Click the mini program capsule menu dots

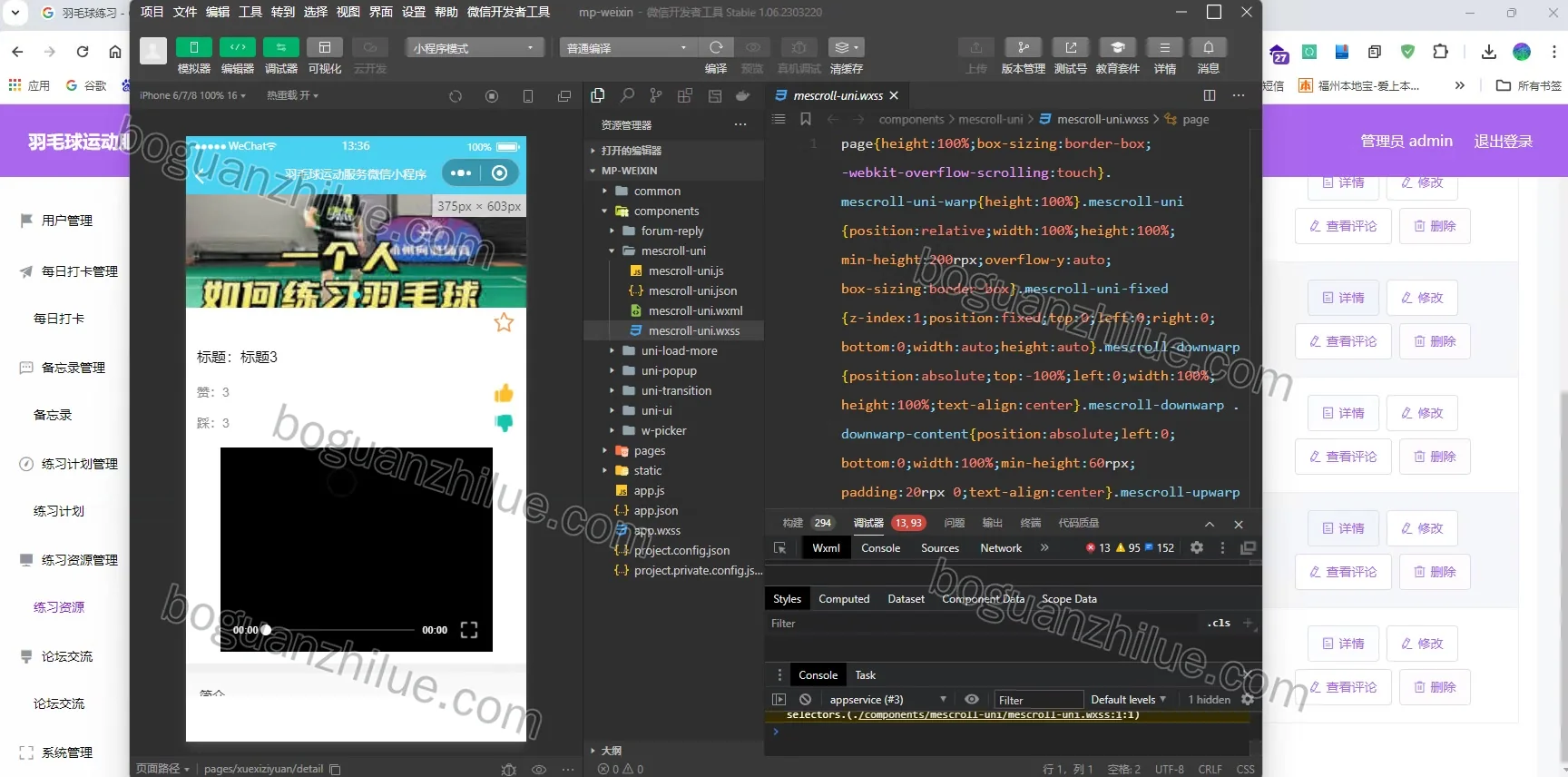(461, 173)
